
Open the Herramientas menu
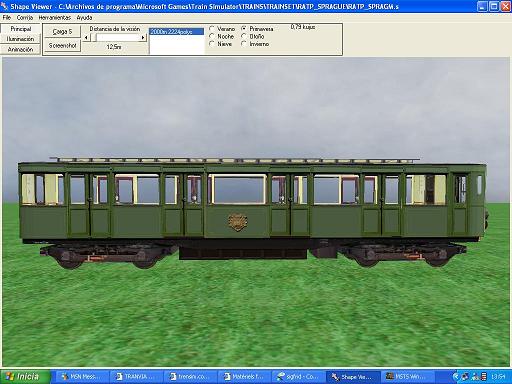pos(55,17)
